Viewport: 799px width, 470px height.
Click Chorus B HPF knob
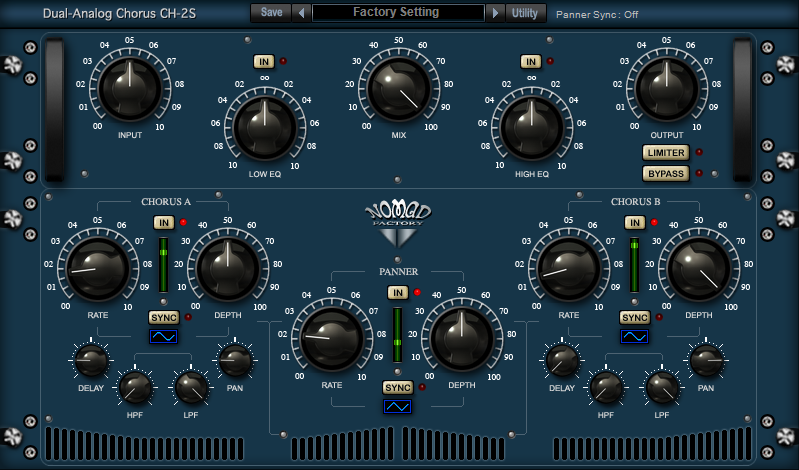click(606, 387)
